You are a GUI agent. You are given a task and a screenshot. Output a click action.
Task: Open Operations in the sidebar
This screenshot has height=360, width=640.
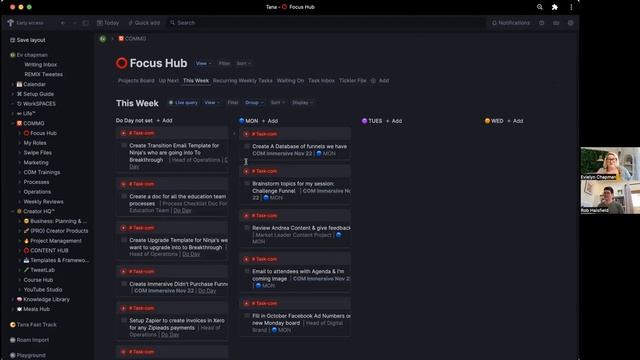[37, 192]
